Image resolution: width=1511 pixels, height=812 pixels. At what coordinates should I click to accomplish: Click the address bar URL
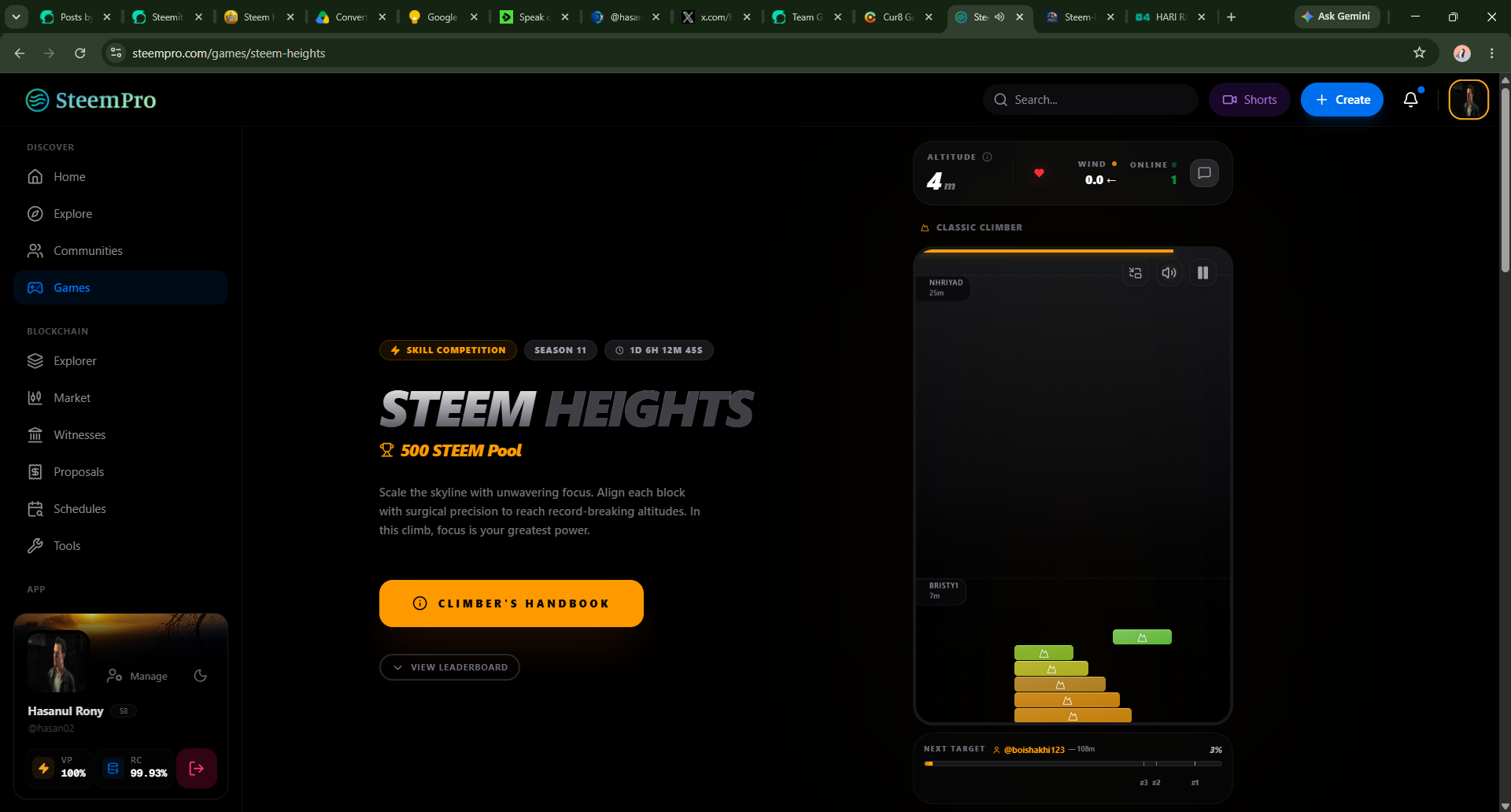point(229,53)
